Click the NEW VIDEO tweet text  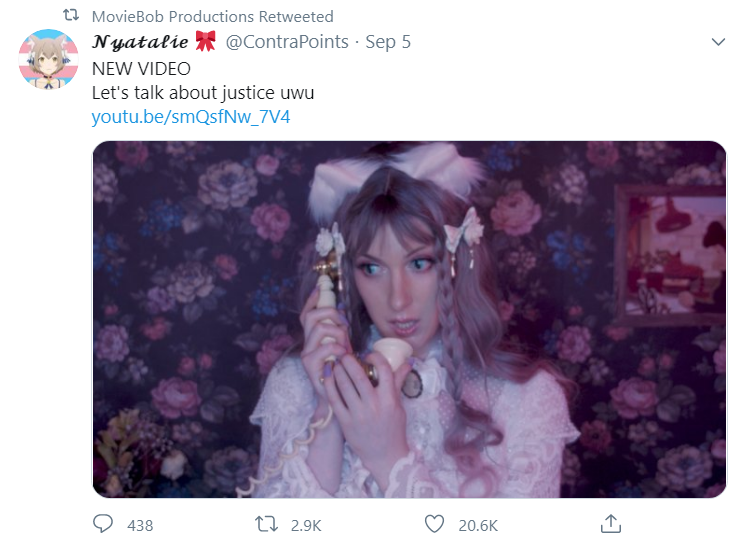coord(141,69)
